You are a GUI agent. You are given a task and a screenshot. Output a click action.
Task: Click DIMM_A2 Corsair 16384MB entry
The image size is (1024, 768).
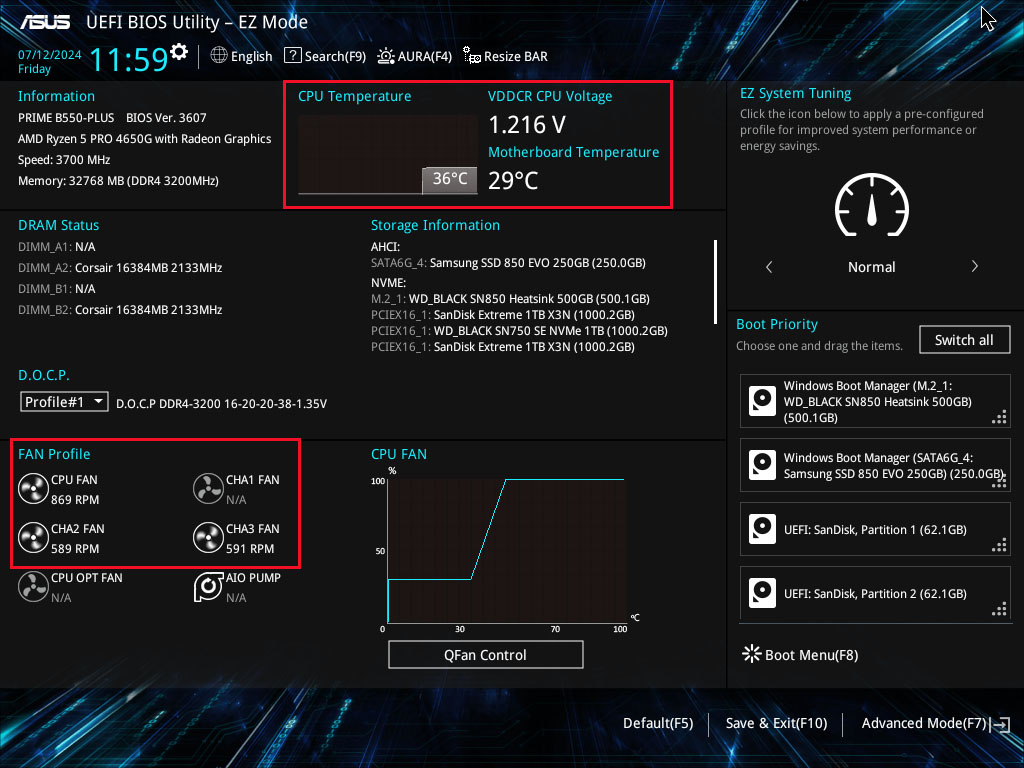click(x=120, y=268)
